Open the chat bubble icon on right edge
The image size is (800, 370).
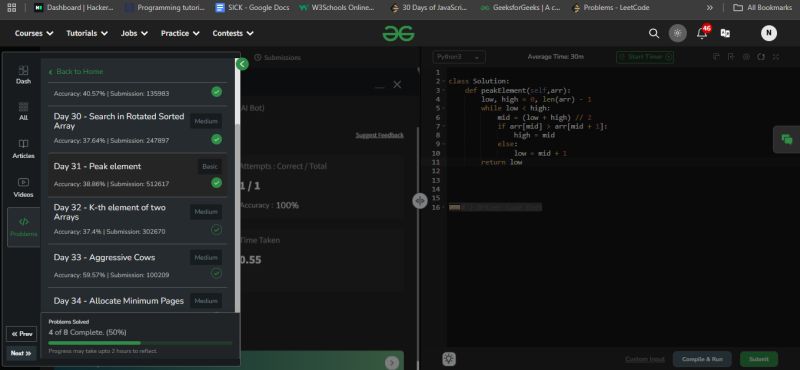tap(787, 139)
